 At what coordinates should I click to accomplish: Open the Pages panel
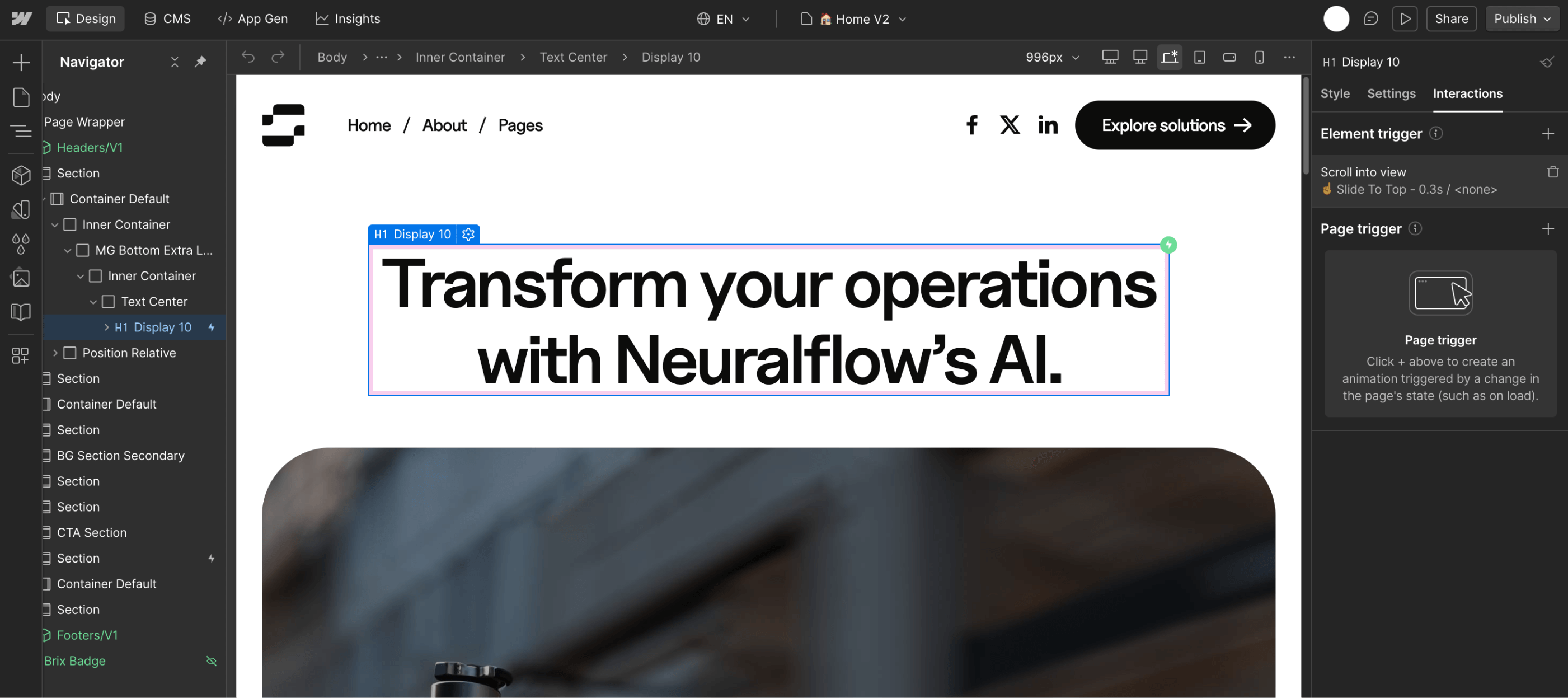point(21,97)
